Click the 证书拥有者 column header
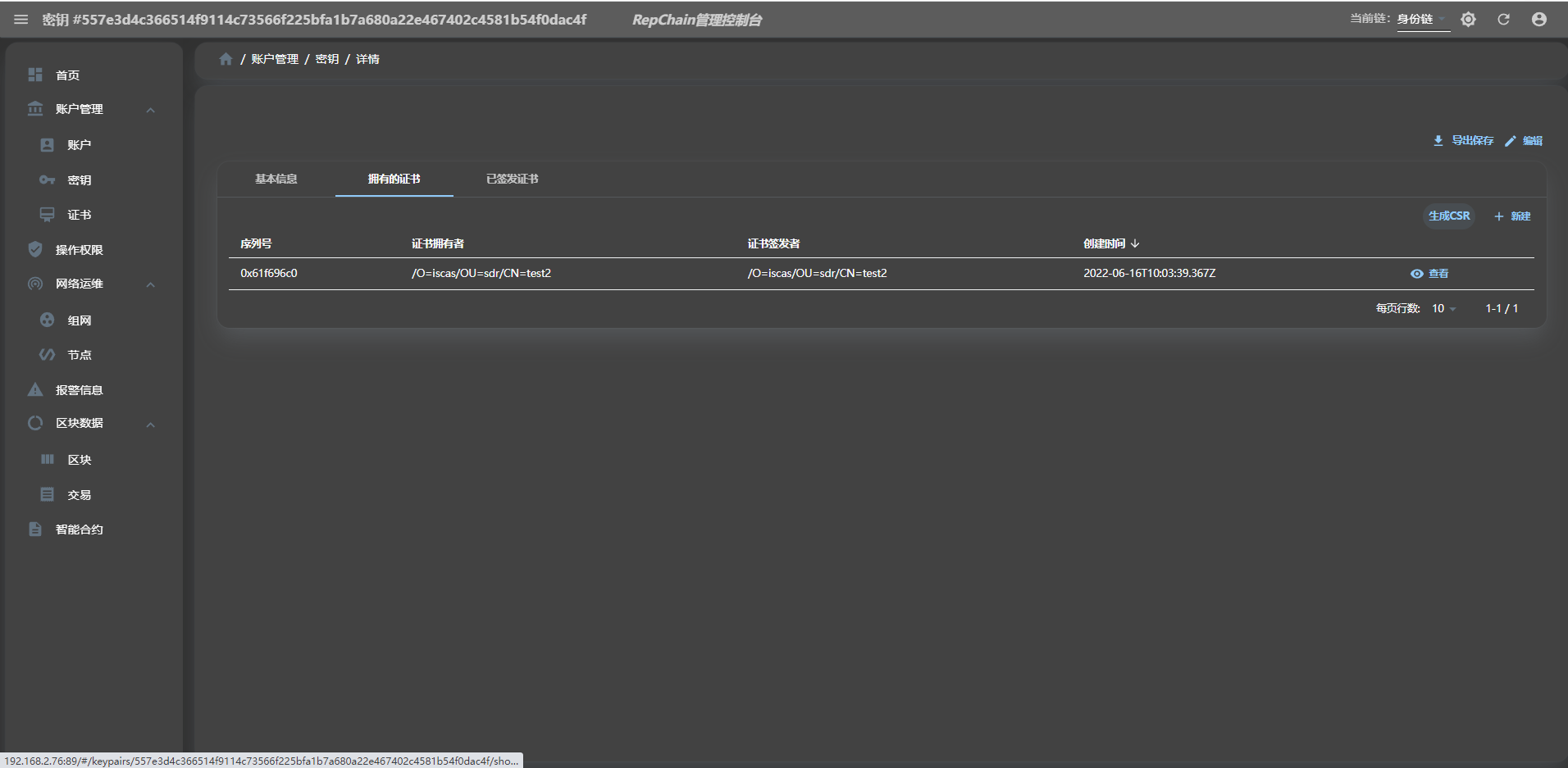 [x=438, y=243]
